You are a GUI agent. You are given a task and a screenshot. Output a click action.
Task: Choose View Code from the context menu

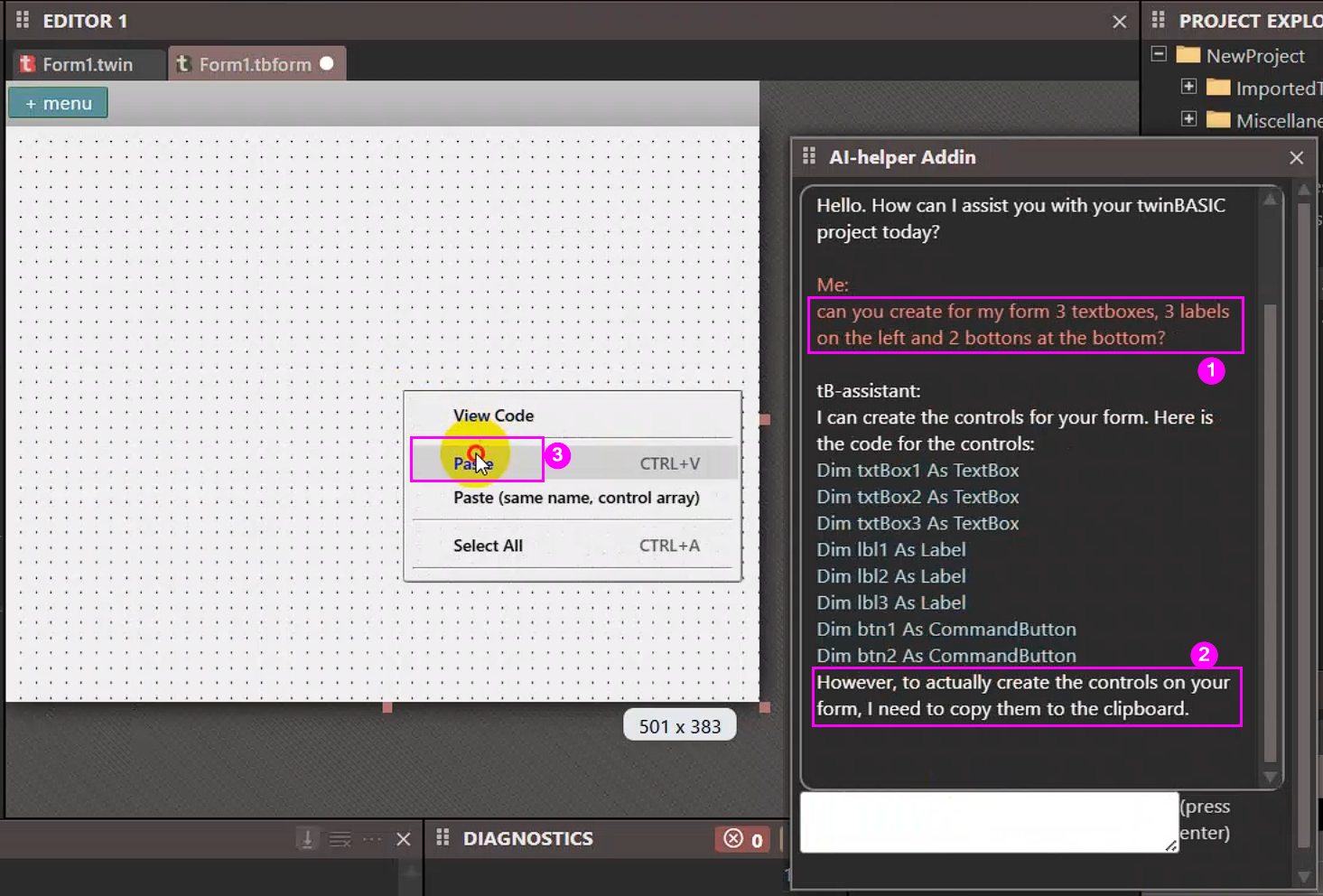tap(493, 415)
